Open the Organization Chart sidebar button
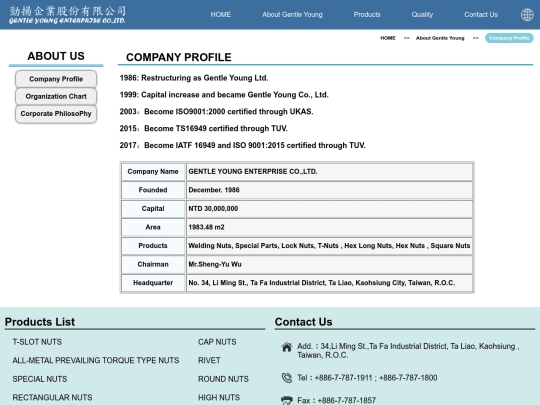The image size is (540, 405). 56,96
